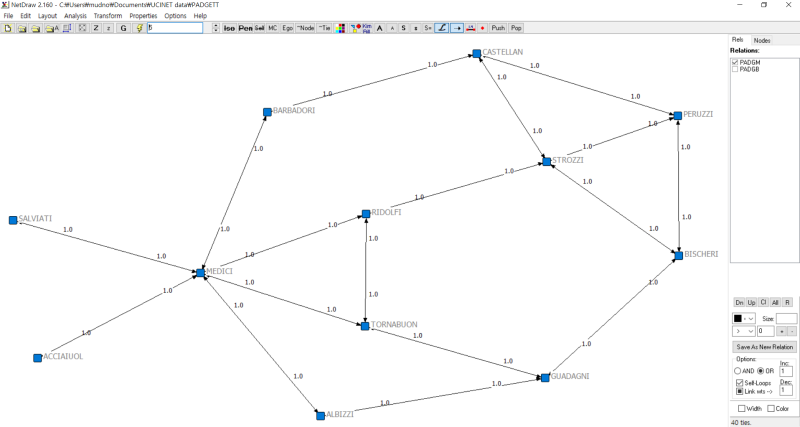Click the small s node size icon

(415, 28)
